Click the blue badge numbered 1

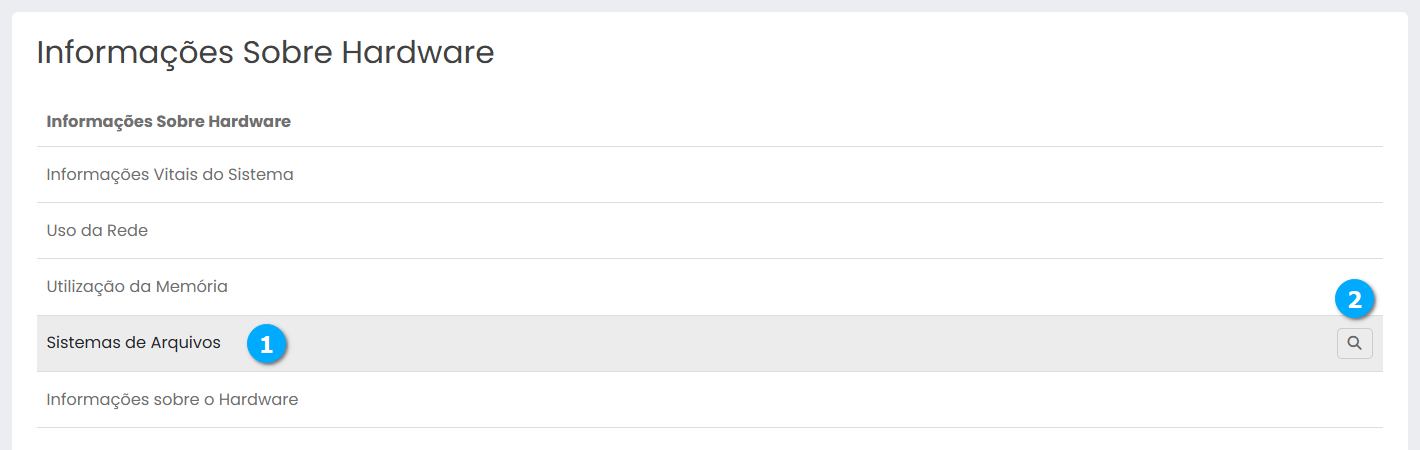tap(266, 344)
